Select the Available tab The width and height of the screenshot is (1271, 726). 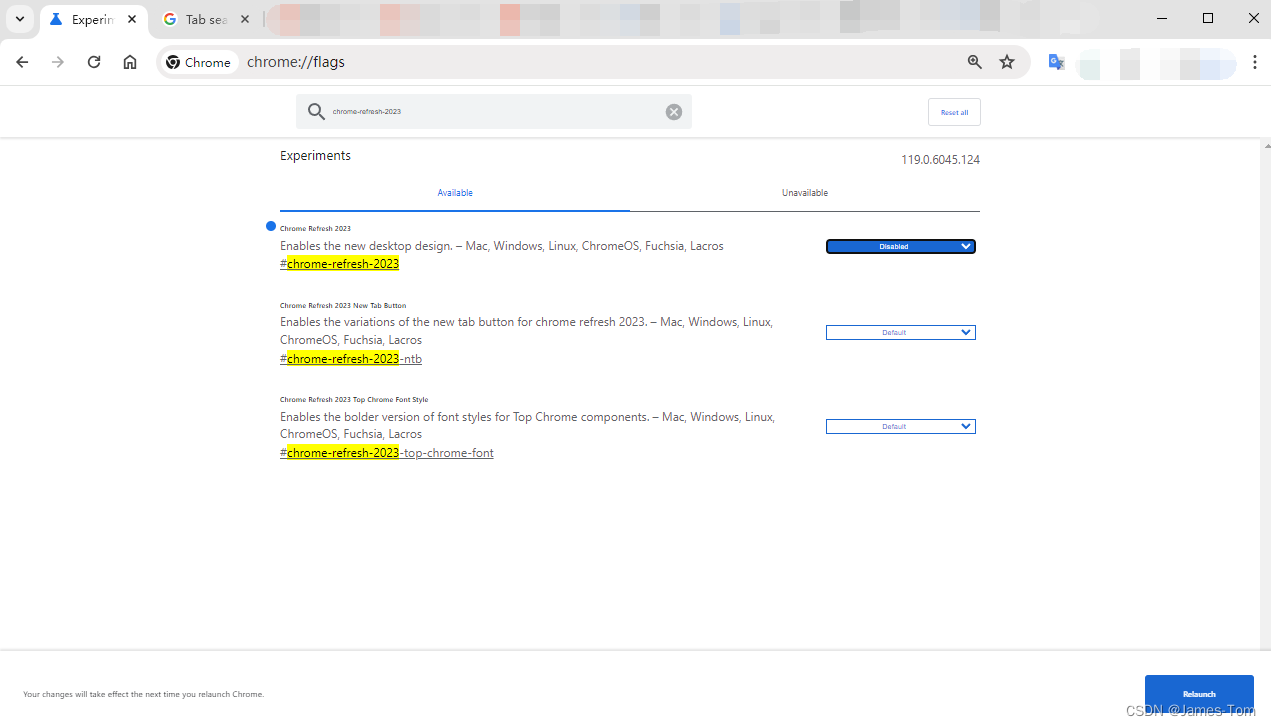[x=455, y=193]
